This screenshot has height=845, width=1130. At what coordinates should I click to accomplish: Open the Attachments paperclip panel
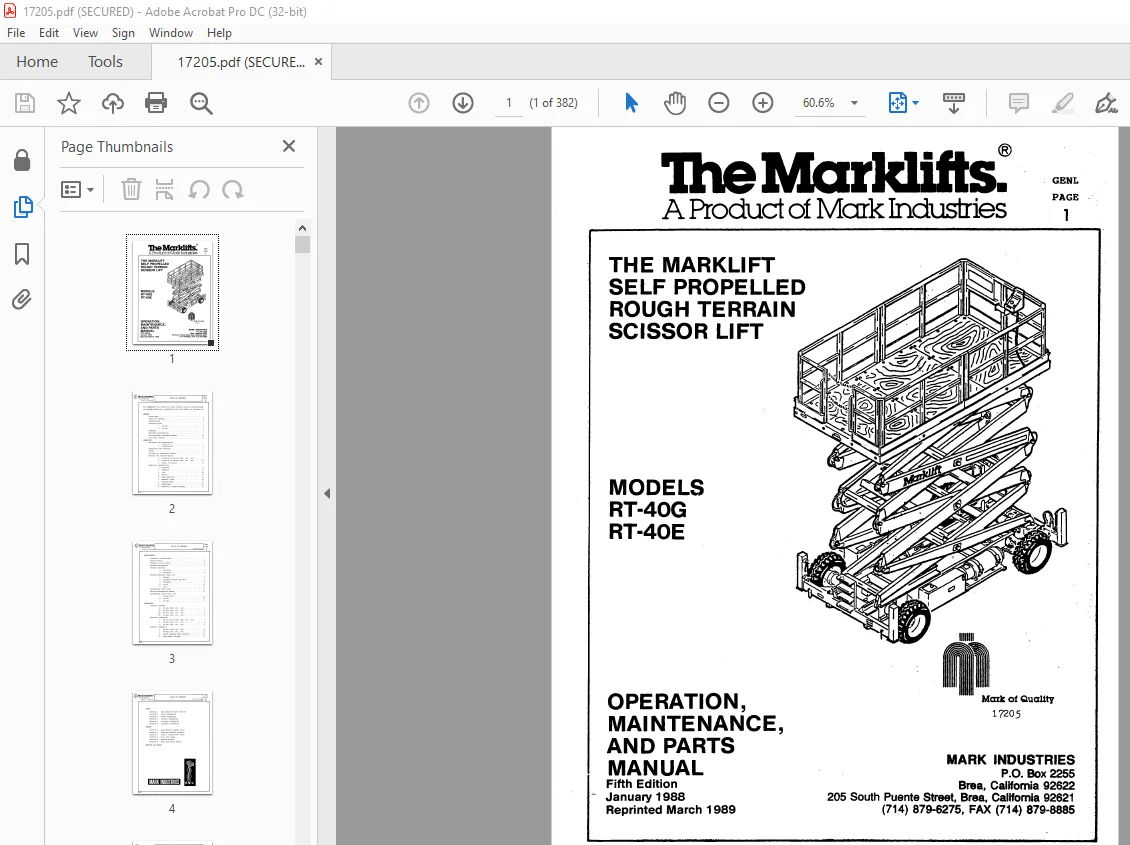pyautogui.click(x=22, y=299)
